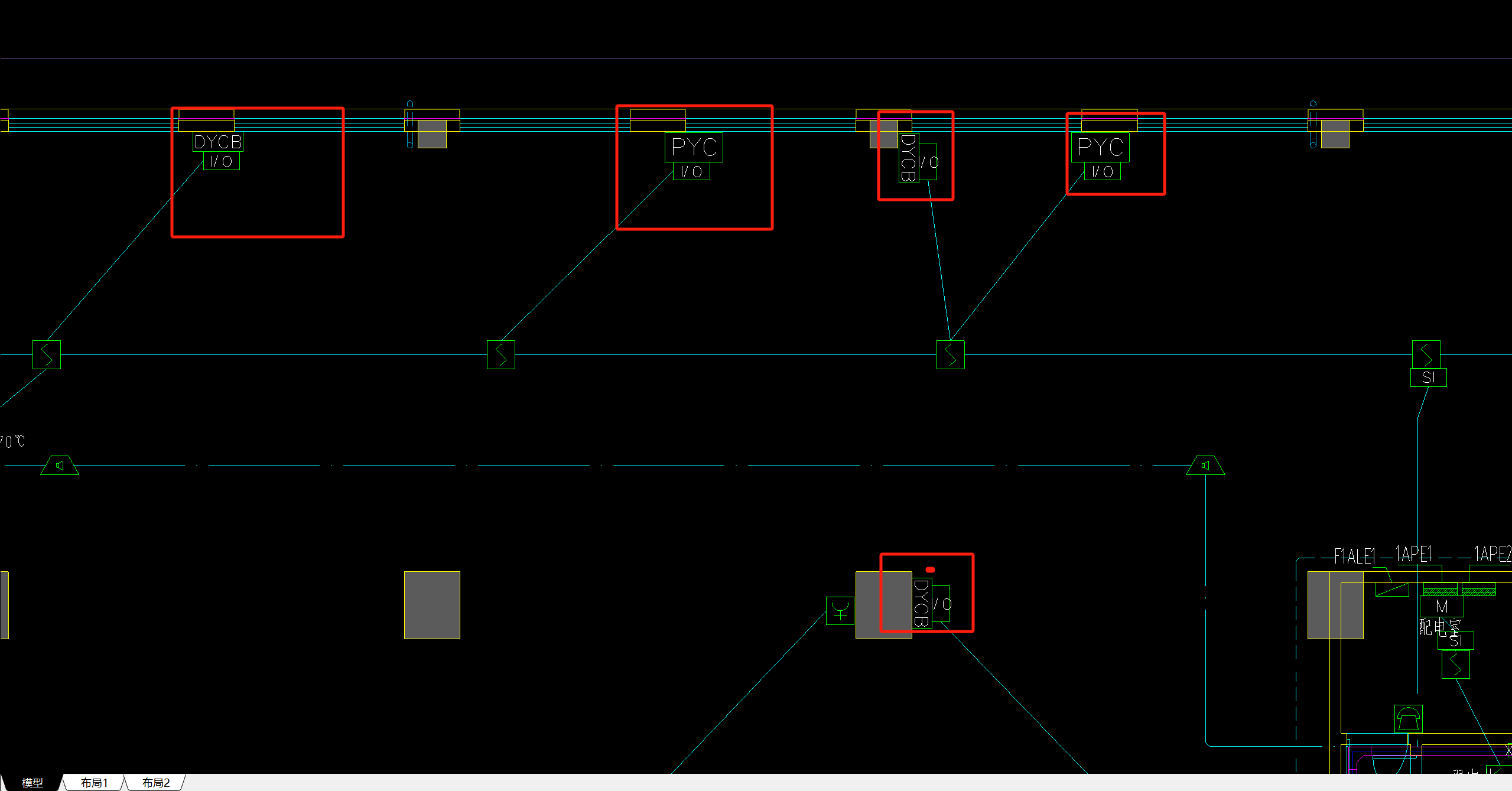1512x791 pixels.
Task: Select the F1ALE1 panel label
Action: [1355, 556]
